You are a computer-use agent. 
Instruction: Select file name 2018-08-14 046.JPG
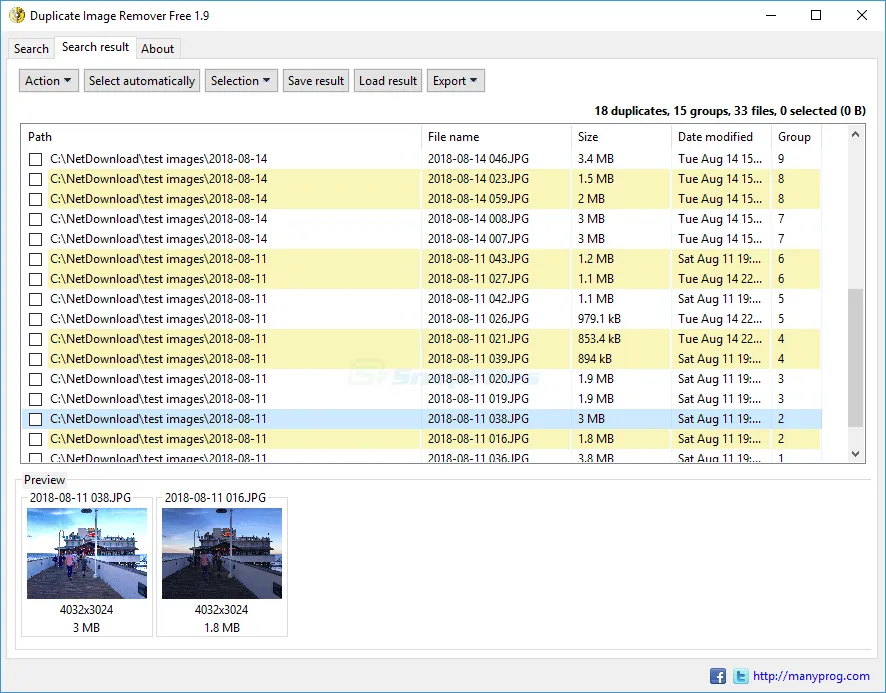pyautogui.click(x=478, y=159)
